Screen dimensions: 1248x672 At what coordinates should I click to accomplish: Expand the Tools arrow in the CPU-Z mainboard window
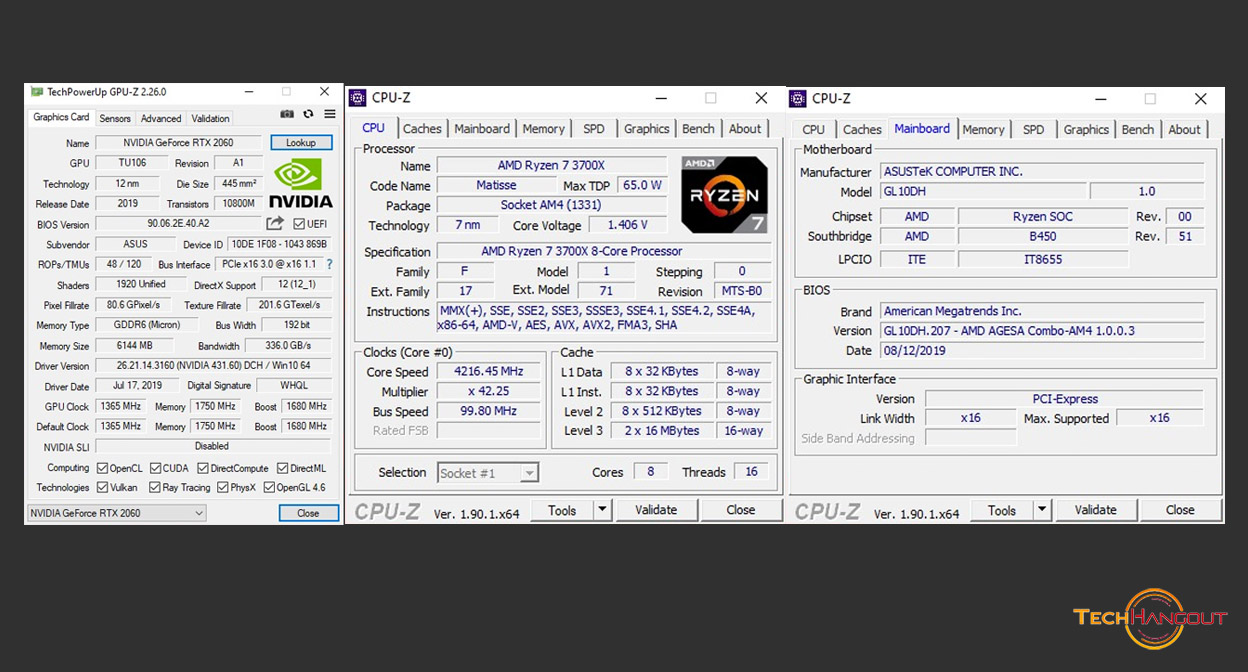(x=1042, y=510)
